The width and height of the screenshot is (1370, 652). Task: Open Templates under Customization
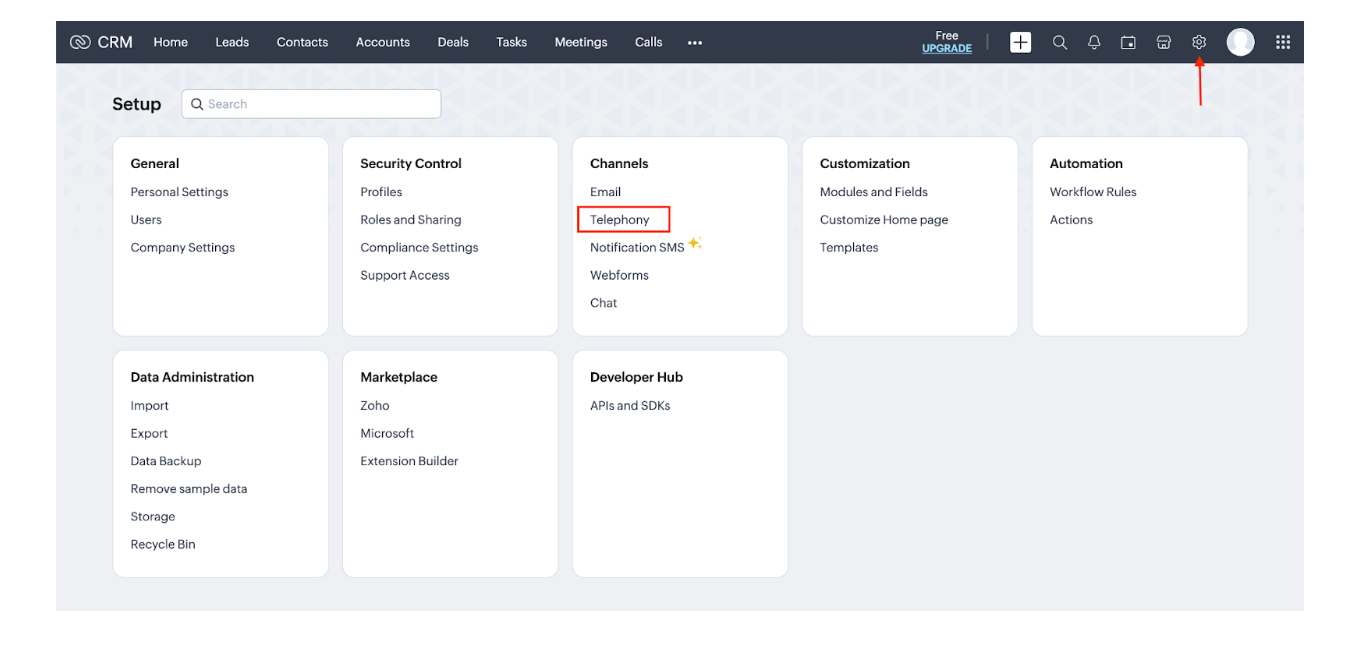click(849, 248)
